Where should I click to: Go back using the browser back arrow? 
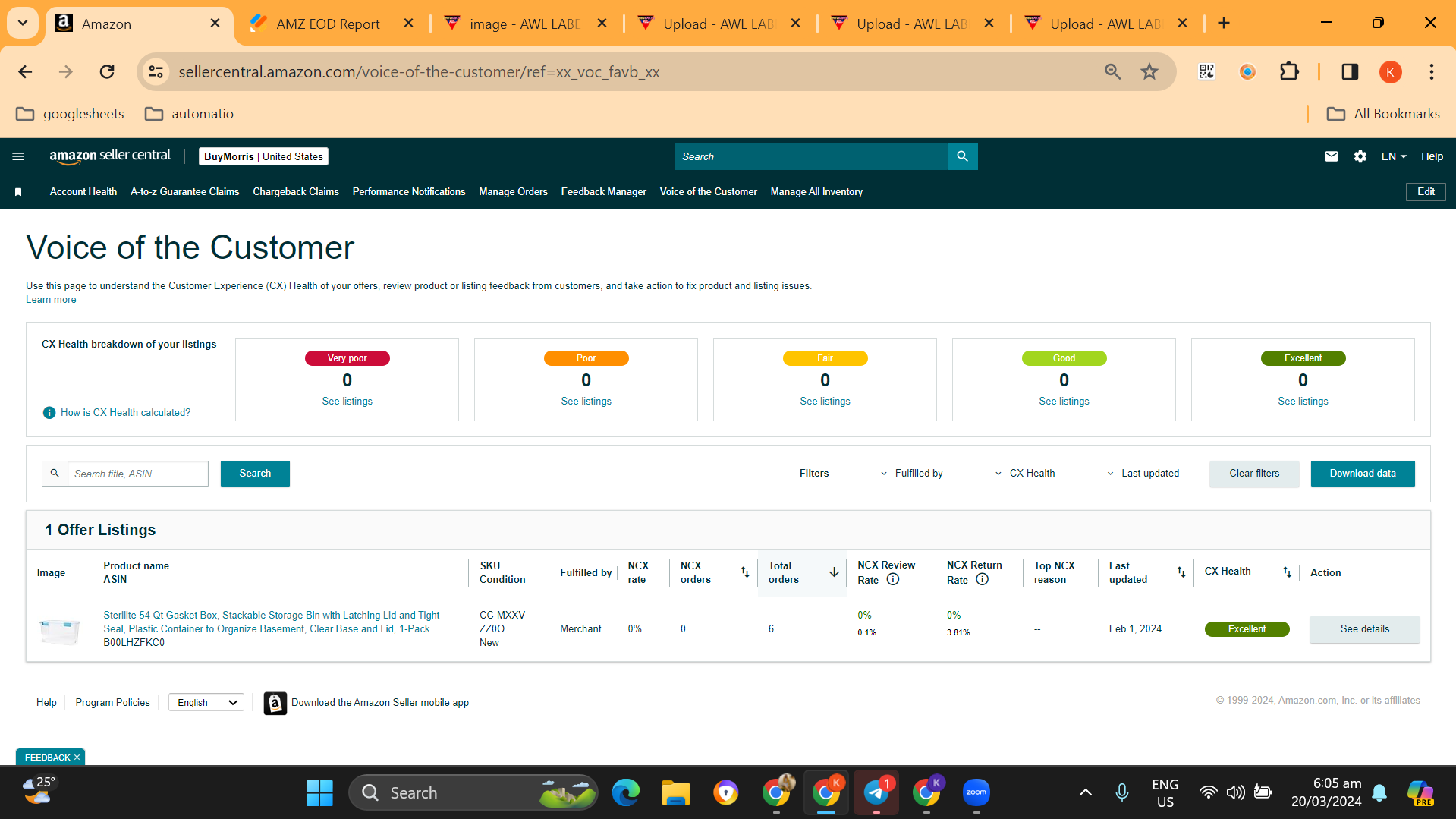click(x=25, y=72)
